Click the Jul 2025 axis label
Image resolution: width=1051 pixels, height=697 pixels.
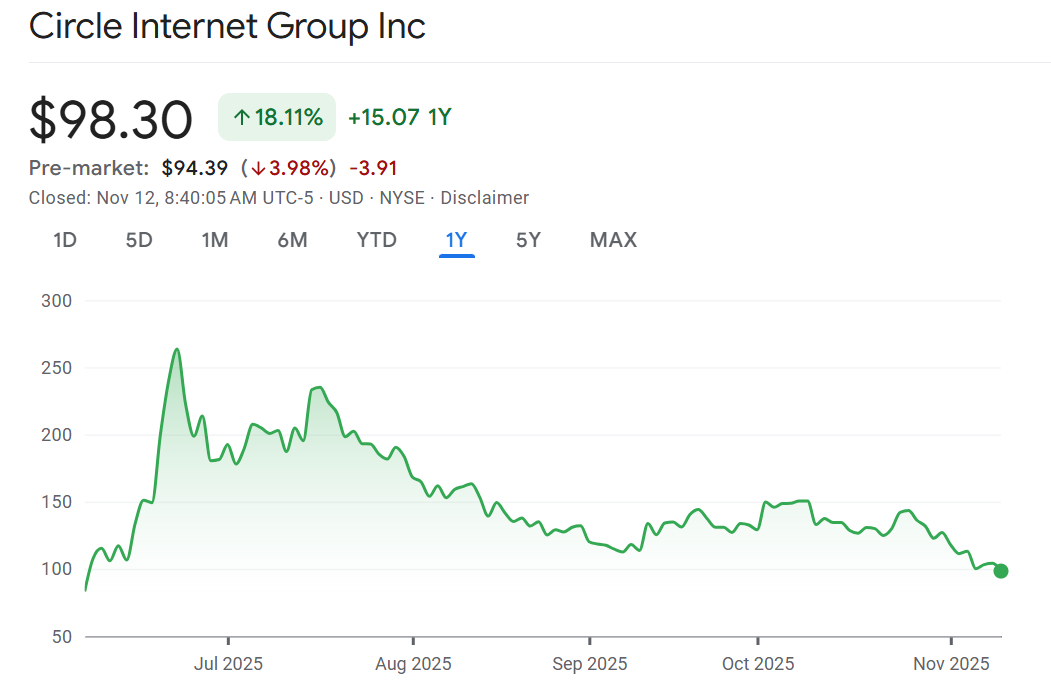(228, 664)
